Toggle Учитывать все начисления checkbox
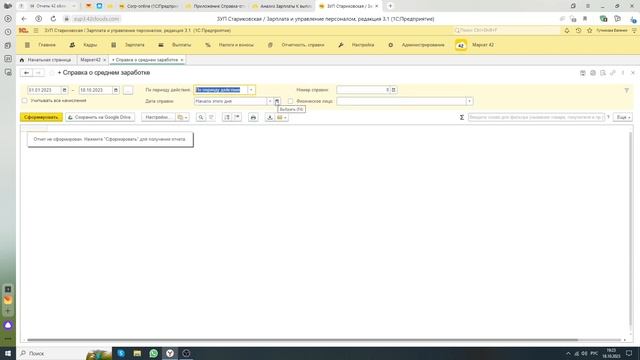 [x=24, y=100]
